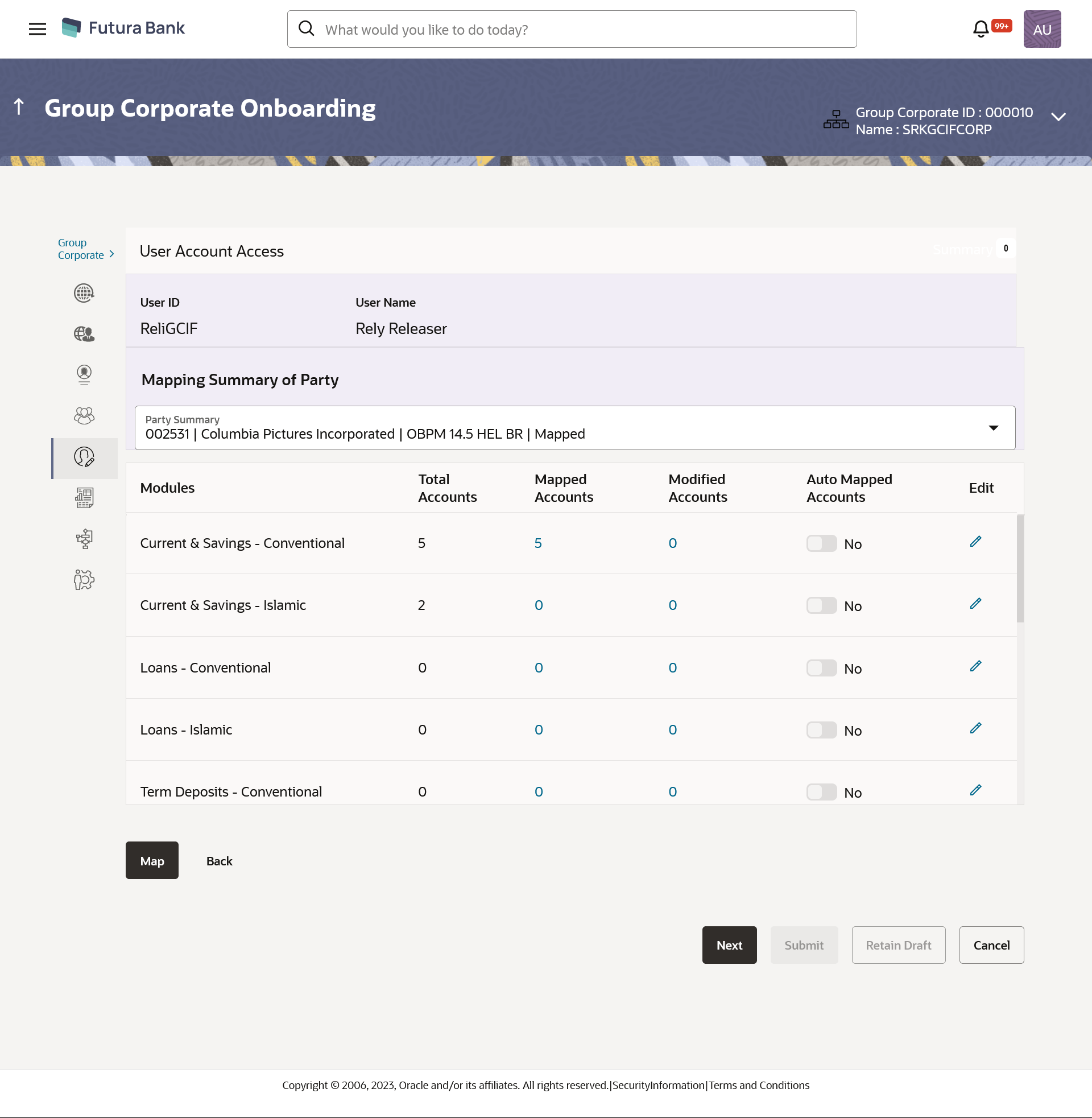Click the AU user avatar
The image size is (1092, 1118).
click(x=1041, y=28)
